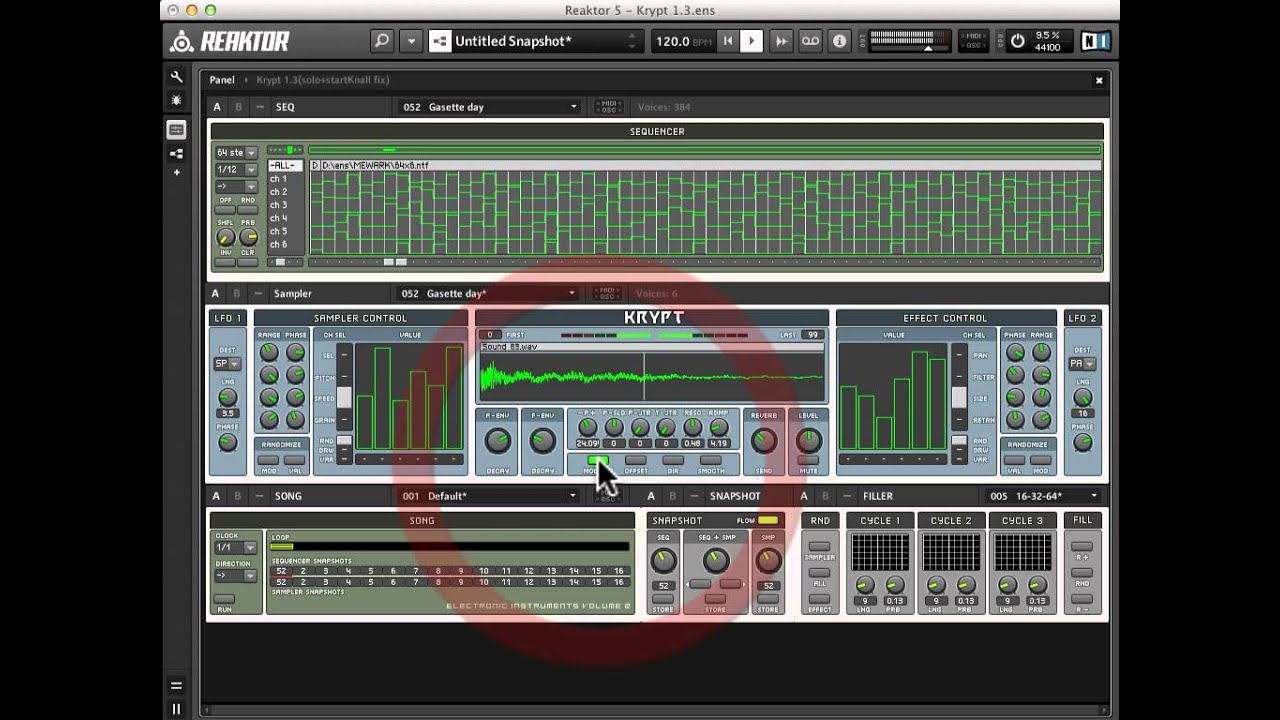Start playback with the play button
The height and width of the screenshot is (720, 1280).
pyautogui.click(x=752, y=41)
